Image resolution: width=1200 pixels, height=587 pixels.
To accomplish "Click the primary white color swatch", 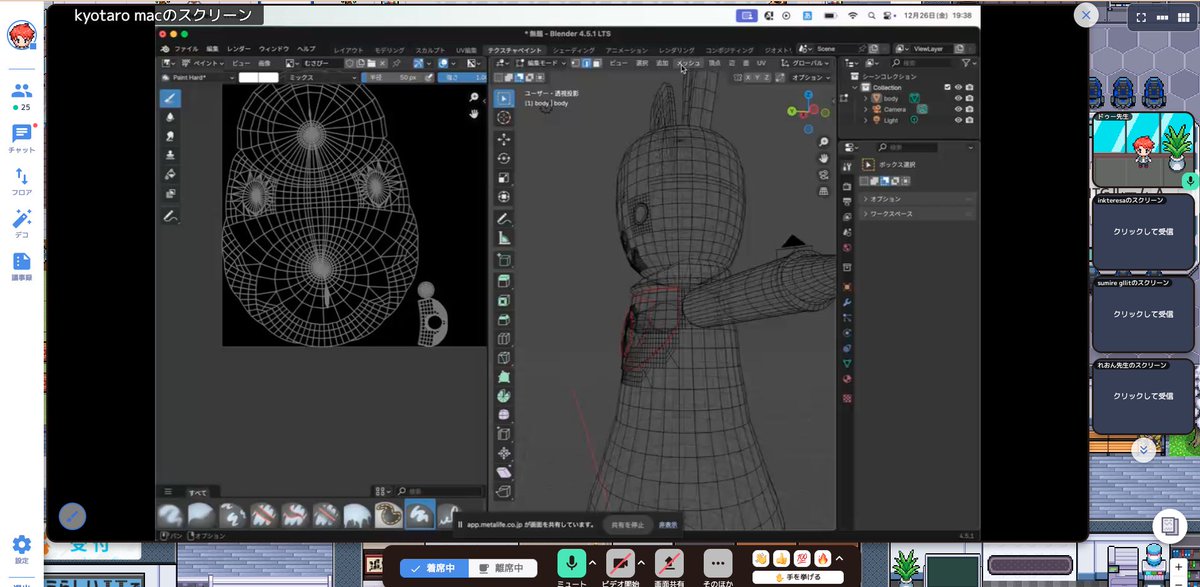I will pyautogui.click(x=249, y=77).
